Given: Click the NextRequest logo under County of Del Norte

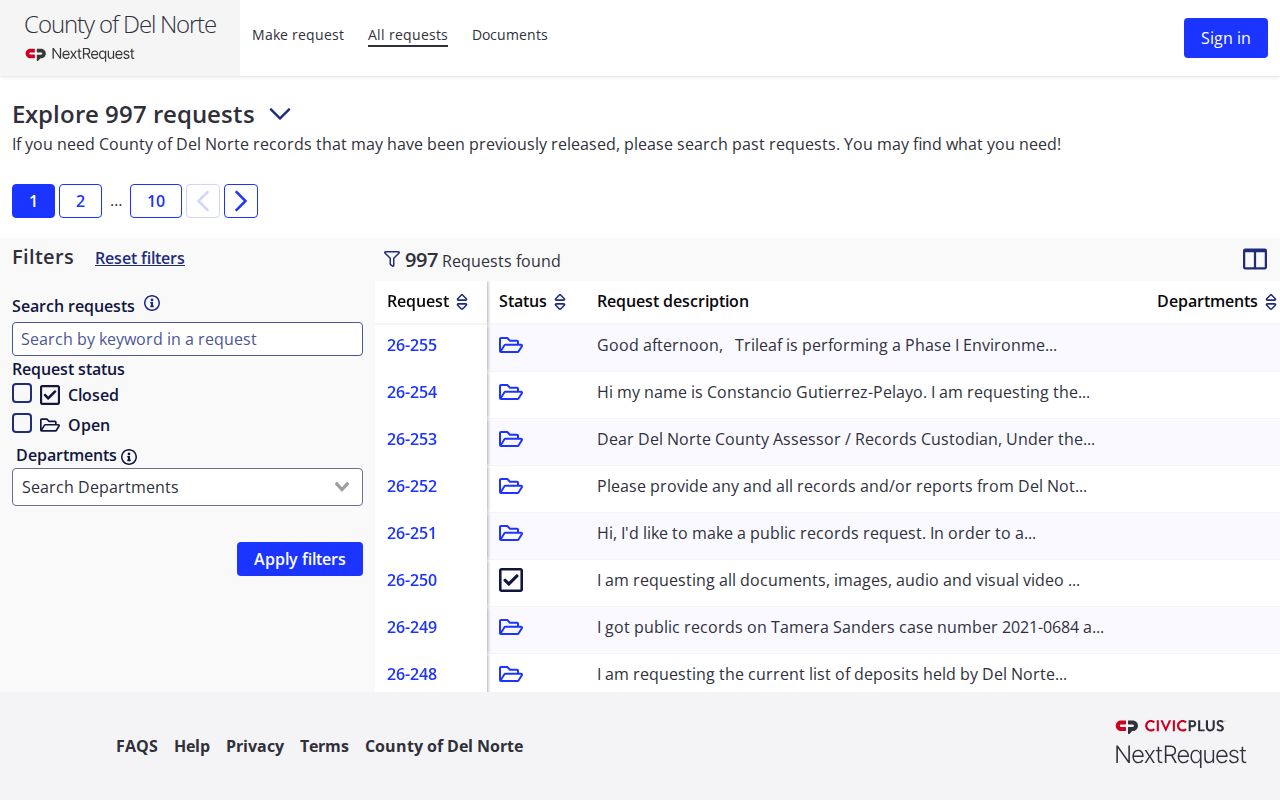Looking at the screenshot, I should coord(80,54).
